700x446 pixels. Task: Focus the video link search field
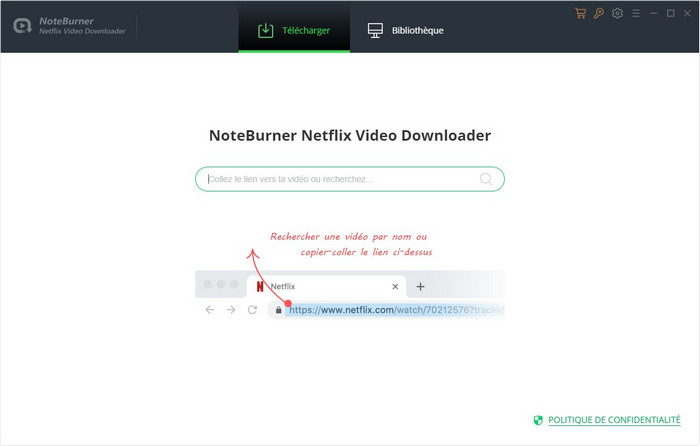click(350, 179)
